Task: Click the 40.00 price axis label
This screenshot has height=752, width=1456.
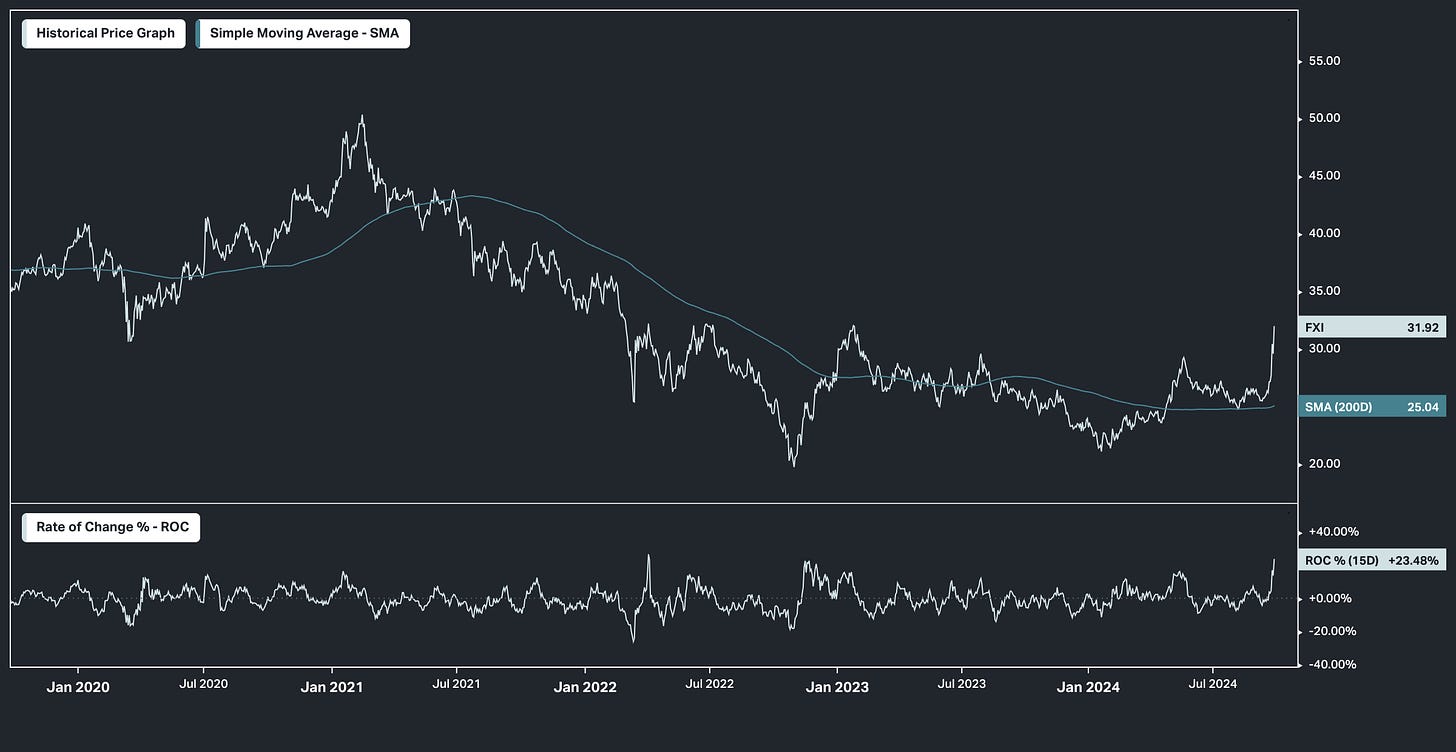Action: 1325,233
